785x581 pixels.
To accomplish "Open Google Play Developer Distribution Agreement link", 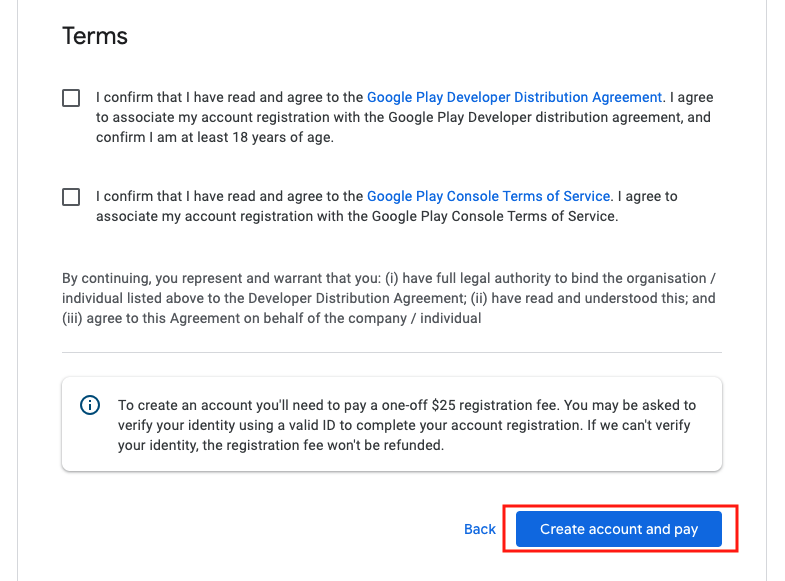I will 515,97.
